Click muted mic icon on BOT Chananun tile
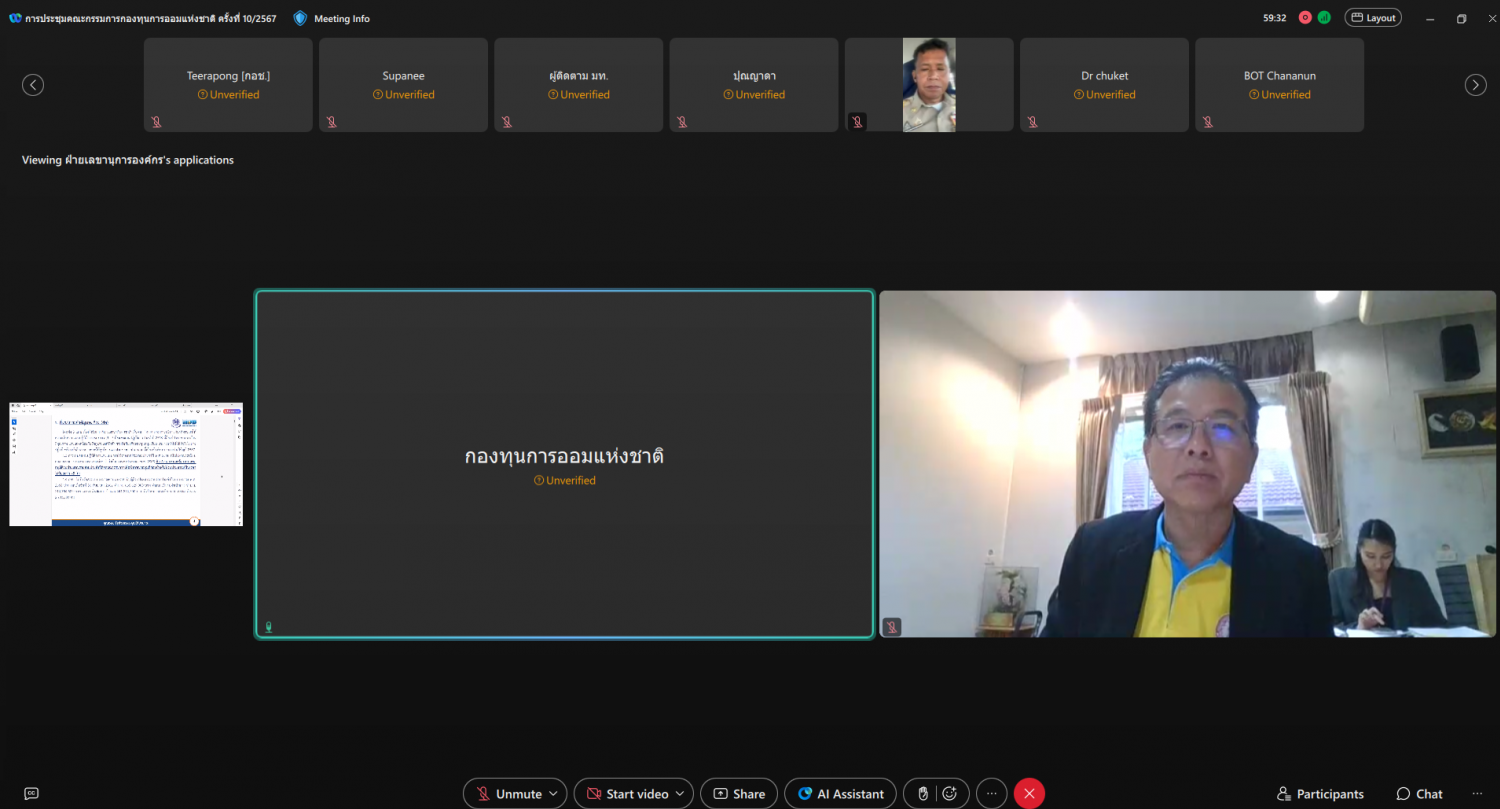This screenshot has height=809, width=1500. coord(1207,122)
